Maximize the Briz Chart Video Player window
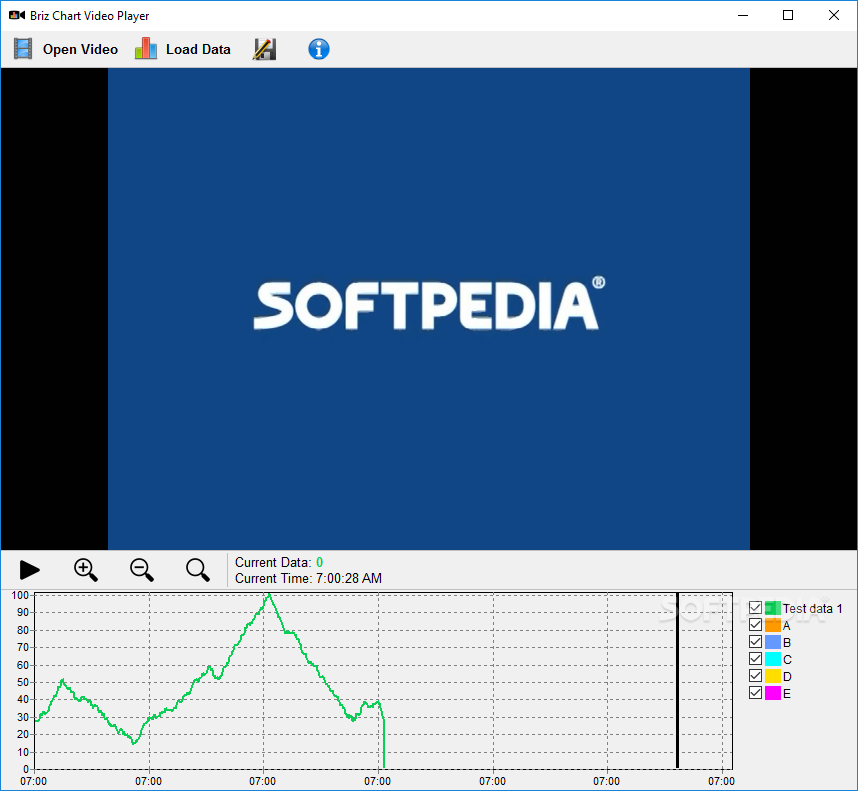858x791 pixels. point(788,15)
